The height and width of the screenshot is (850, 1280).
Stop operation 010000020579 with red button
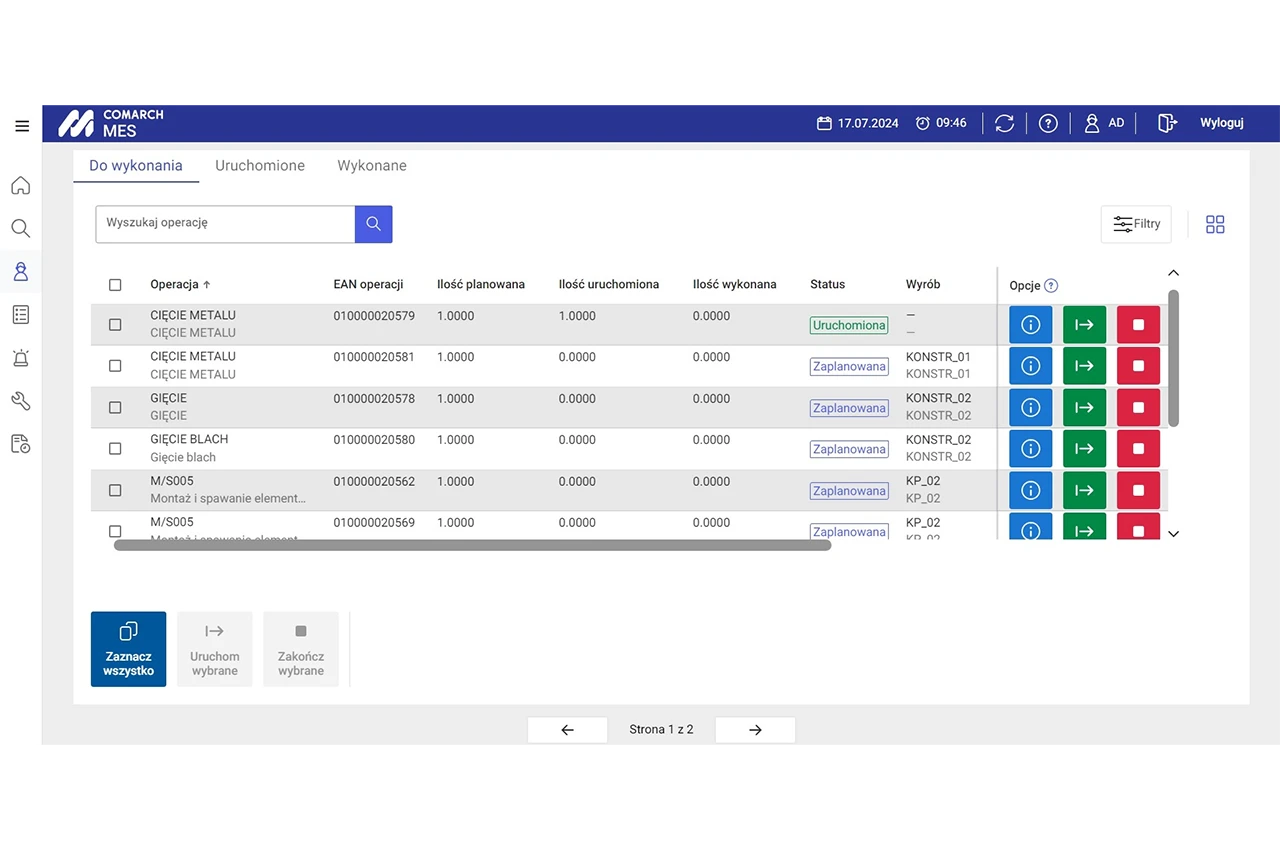[1138, 325]
